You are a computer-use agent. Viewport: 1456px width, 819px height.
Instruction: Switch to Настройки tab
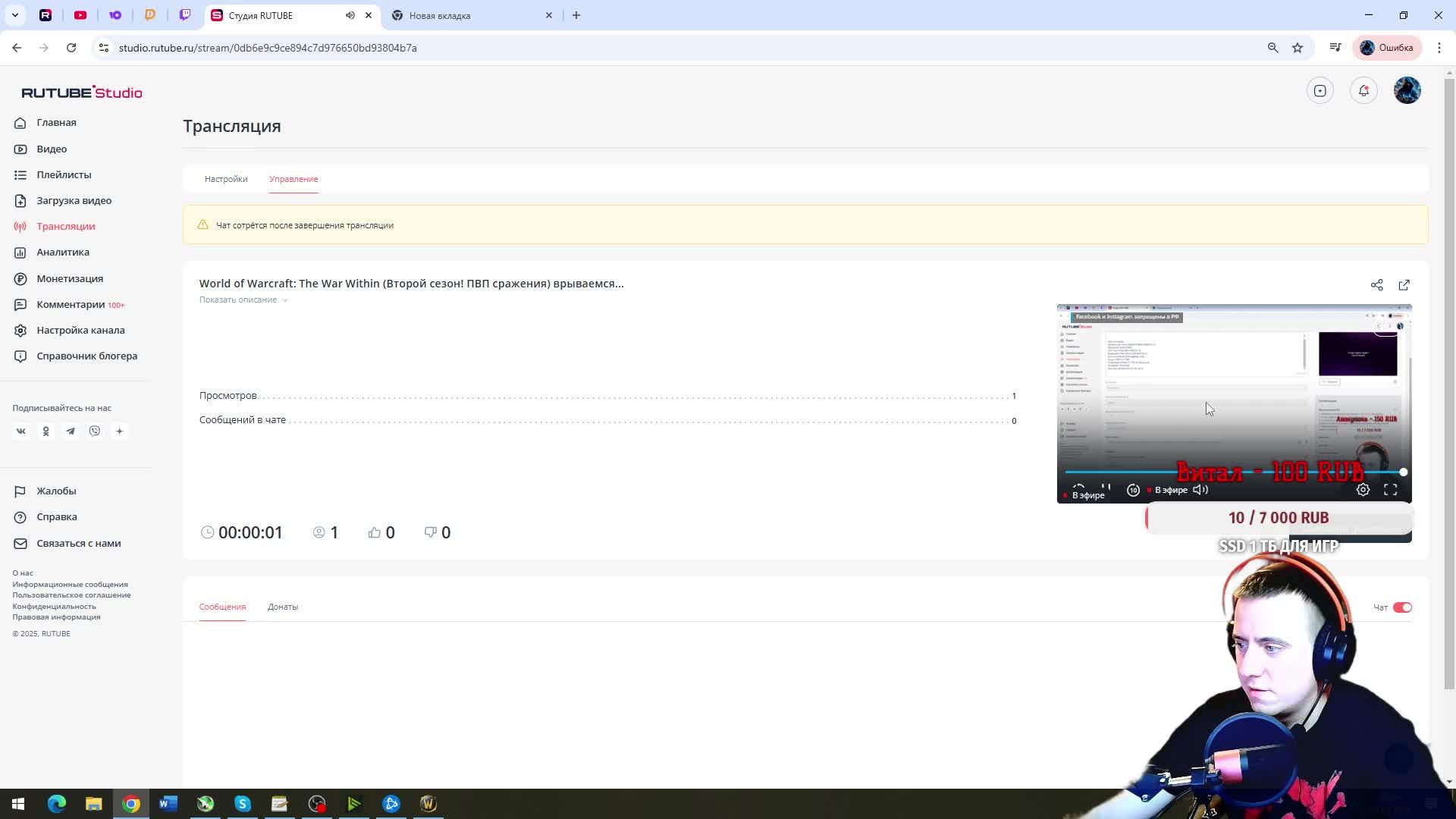[226, 179]
